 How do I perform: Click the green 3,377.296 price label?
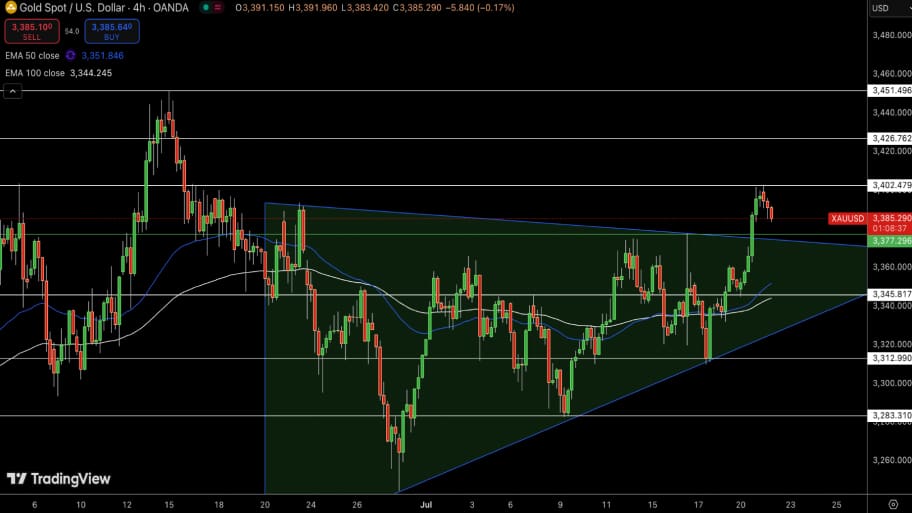click(x=890, y=241)
